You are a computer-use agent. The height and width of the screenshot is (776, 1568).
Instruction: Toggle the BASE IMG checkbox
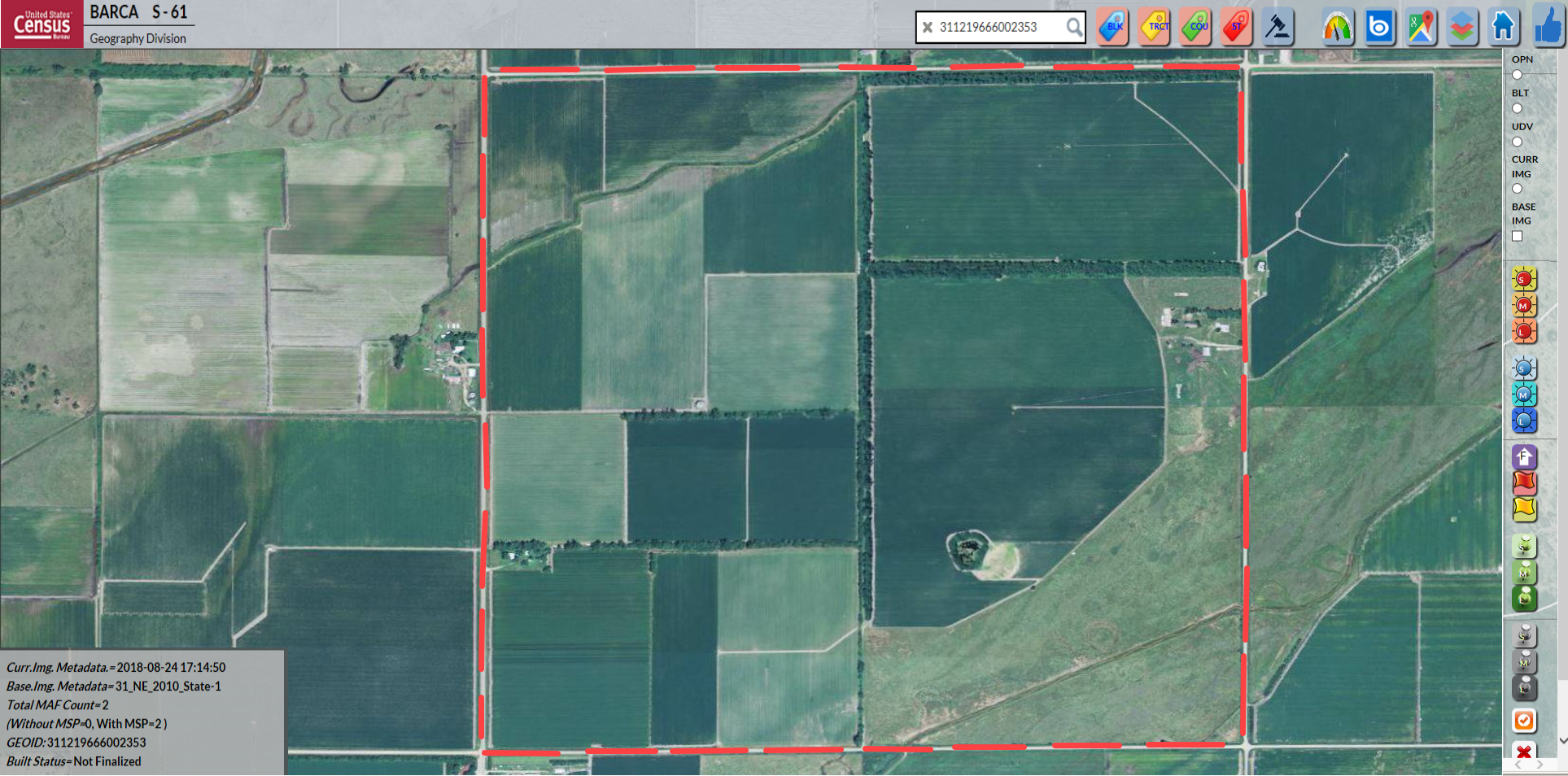(1517, 236)
